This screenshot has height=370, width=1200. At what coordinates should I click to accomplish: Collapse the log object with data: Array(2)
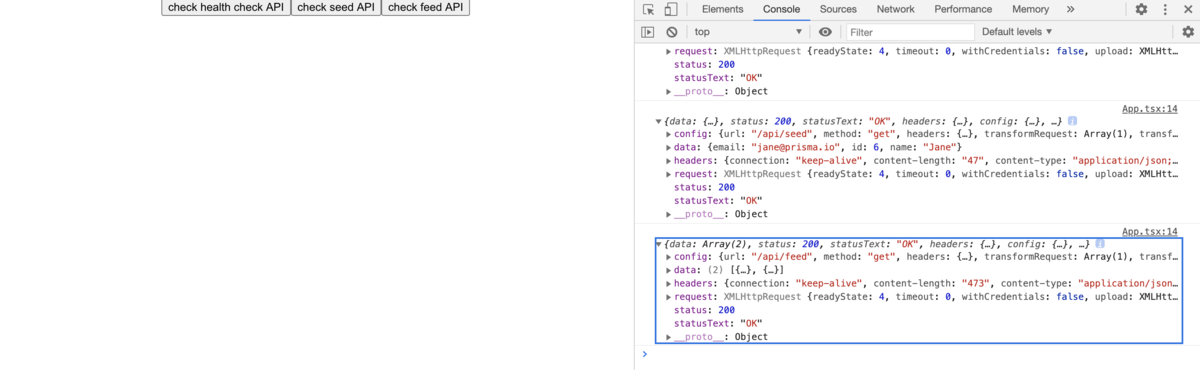[x=658, y=244]
